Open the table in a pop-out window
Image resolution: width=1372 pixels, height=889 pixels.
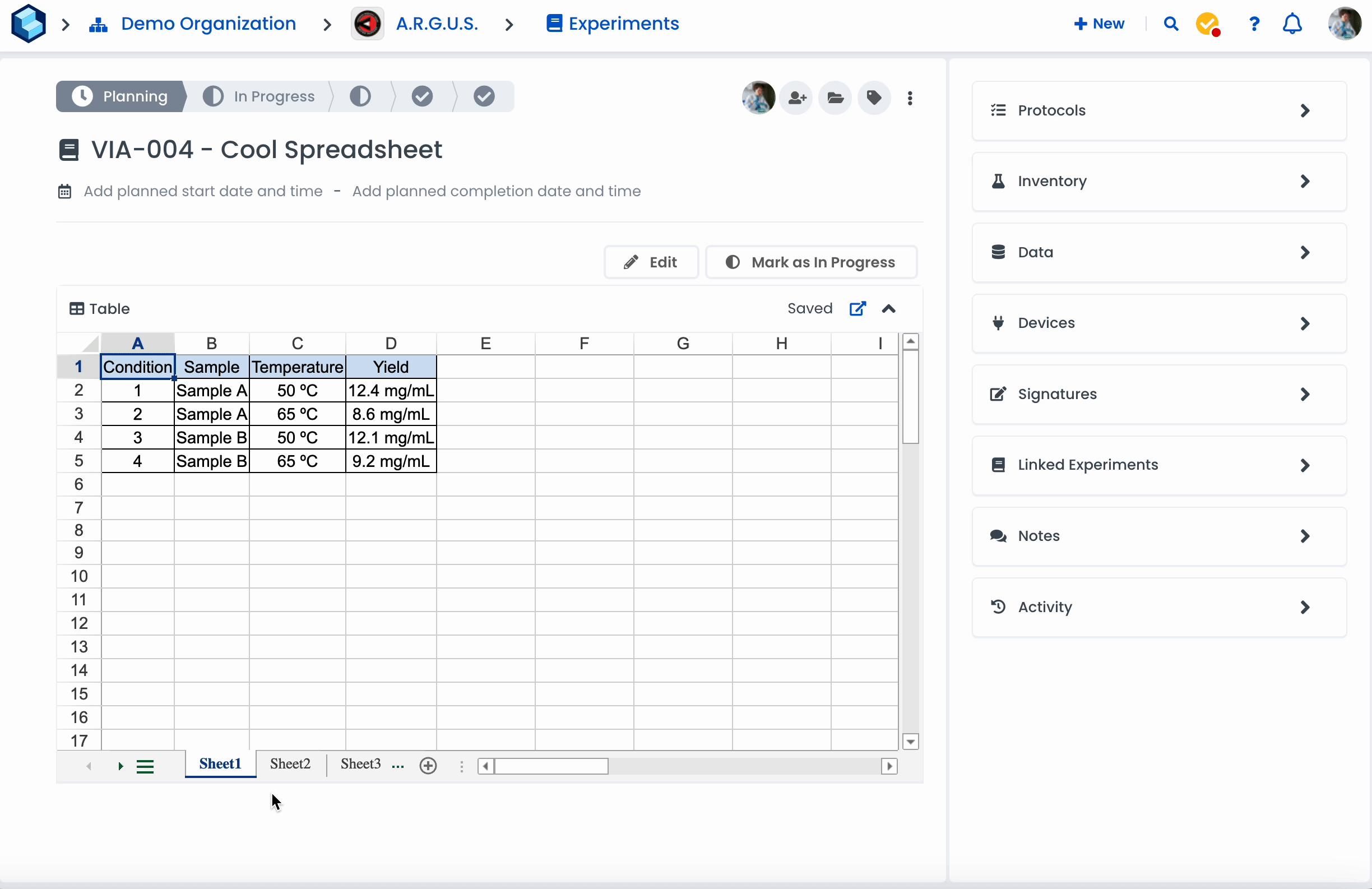point(857,309)
